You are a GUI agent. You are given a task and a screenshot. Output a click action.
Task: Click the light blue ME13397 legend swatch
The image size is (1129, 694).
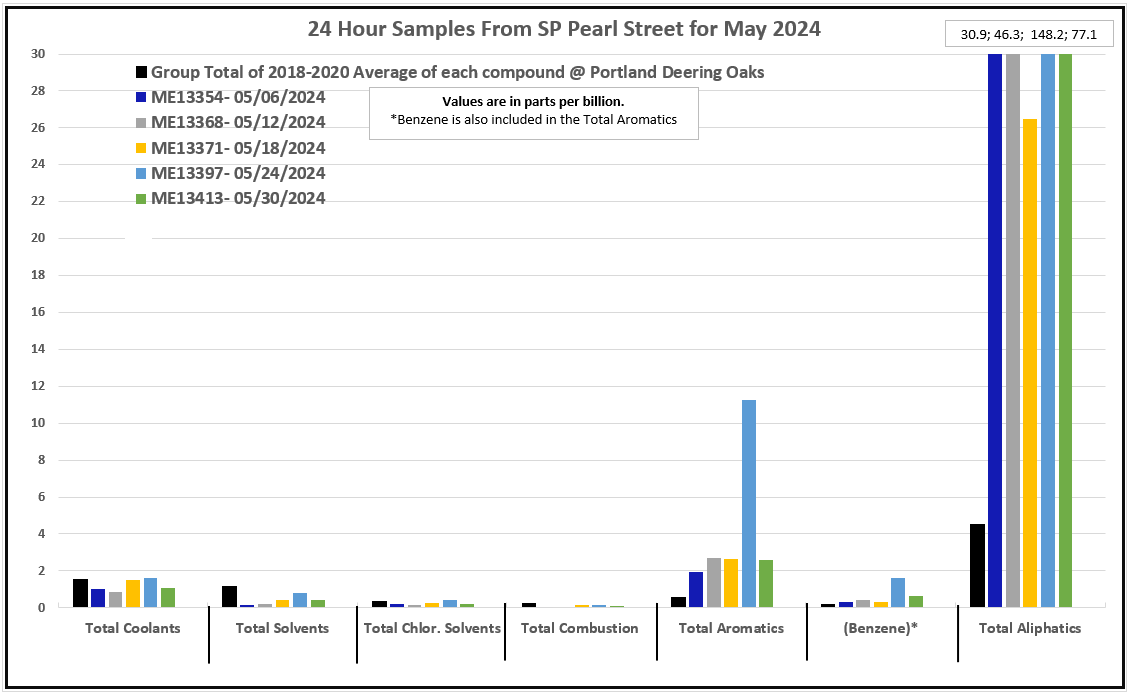(142, 173)
